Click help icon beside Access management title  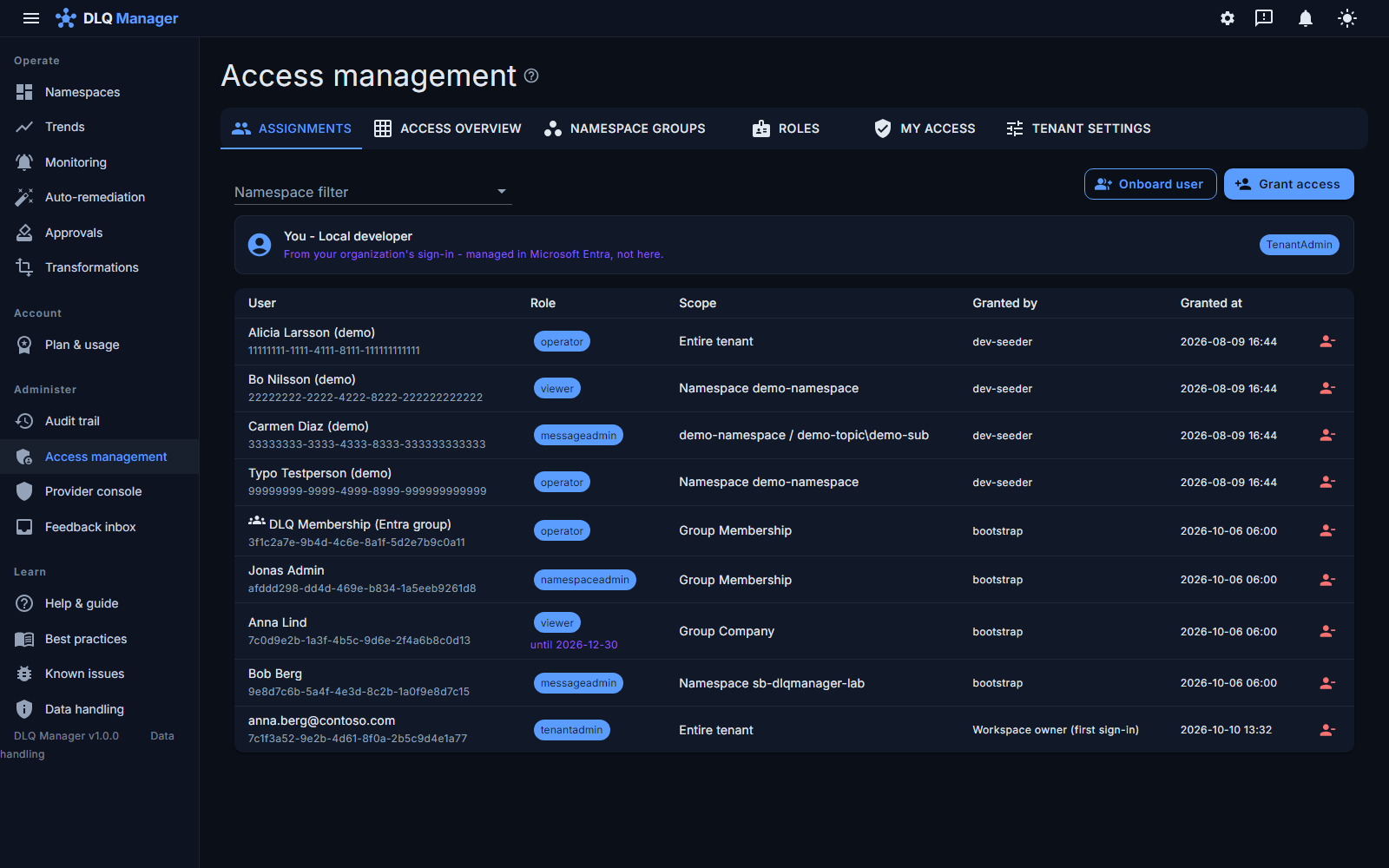(531, 76)
